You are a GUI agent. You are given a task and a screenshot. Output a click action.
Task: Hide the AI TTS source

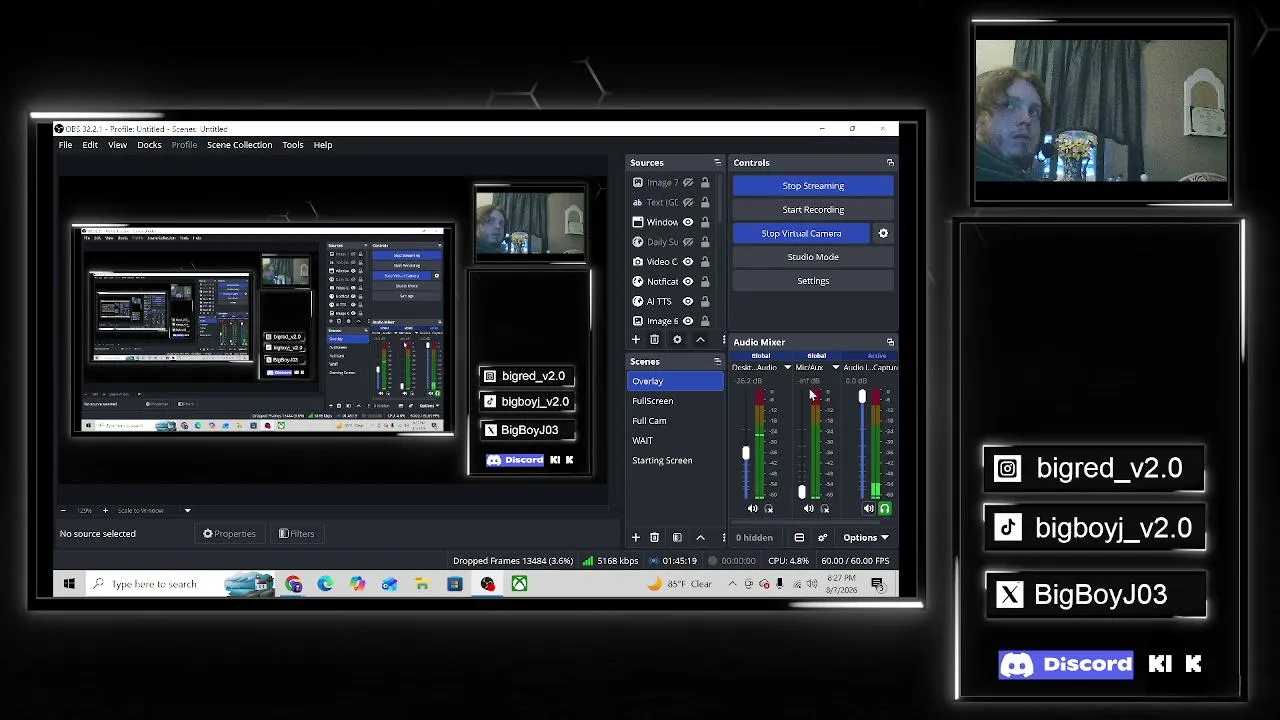coord(688,301)
